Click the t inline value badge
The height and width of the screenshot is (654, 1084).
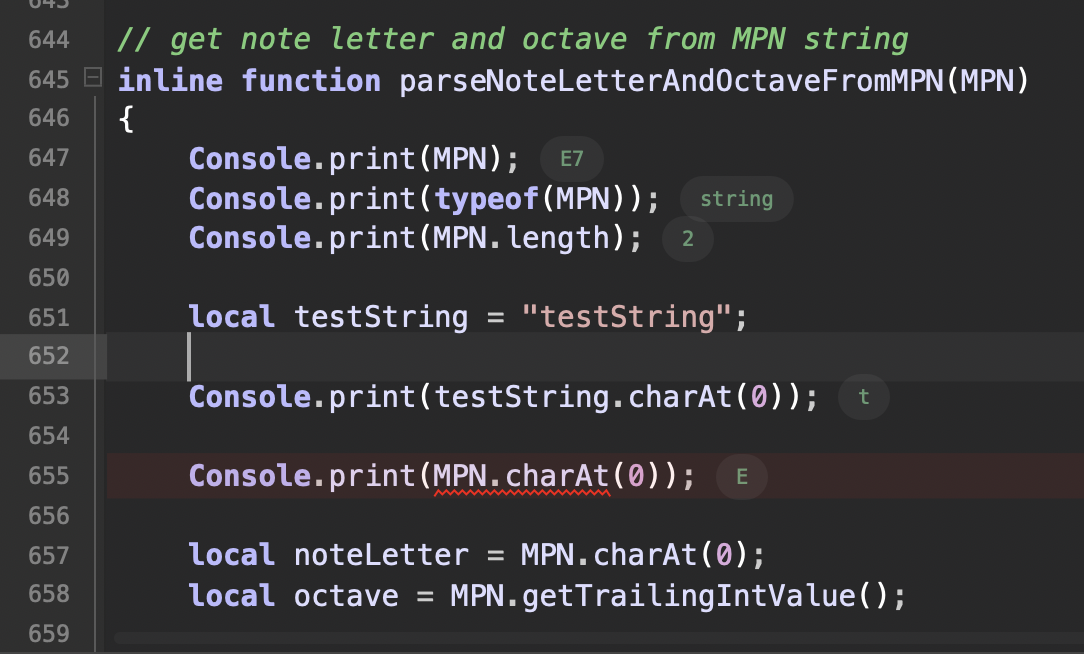863,397
